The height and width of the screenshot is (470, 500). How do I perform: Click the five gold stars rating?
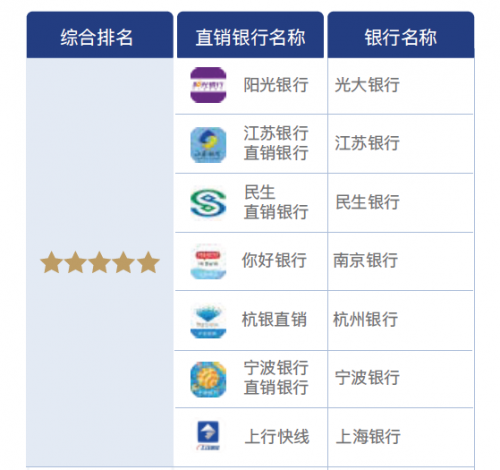tap(100, 263)
